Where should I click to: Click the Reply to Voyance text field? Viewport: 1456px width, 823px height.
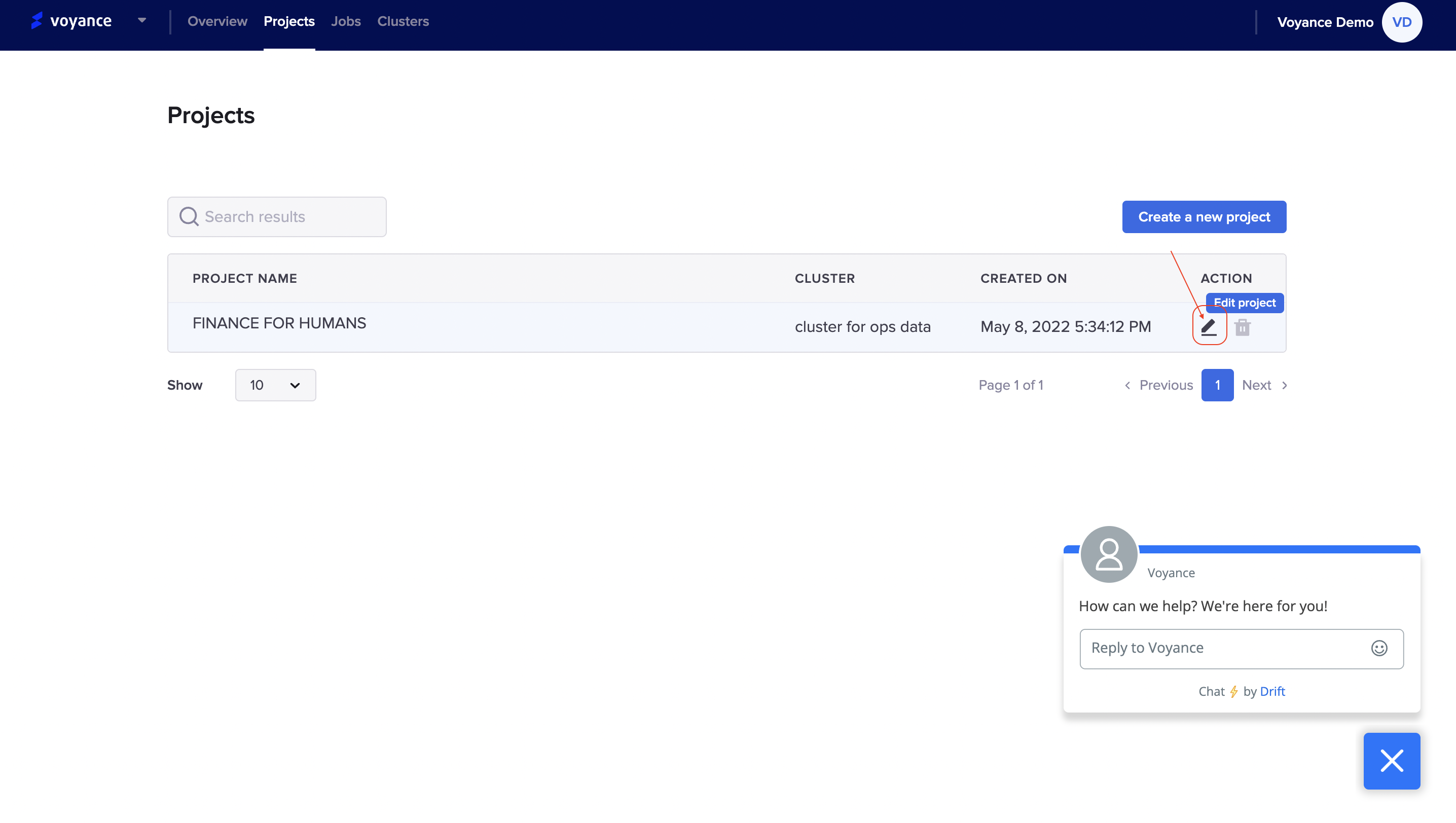[1221, 648]
